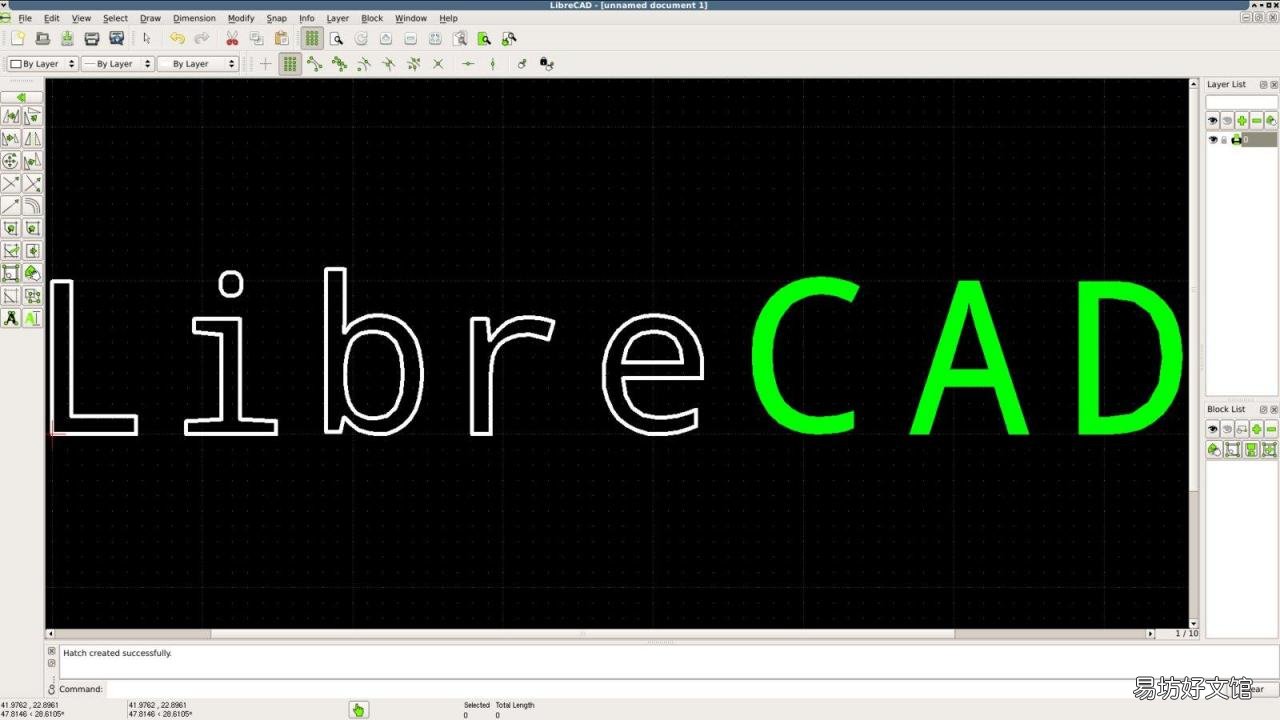This screenshot has height=720, width=1280.
Task: Select the pointer selection tool
Action: point(147,39)
